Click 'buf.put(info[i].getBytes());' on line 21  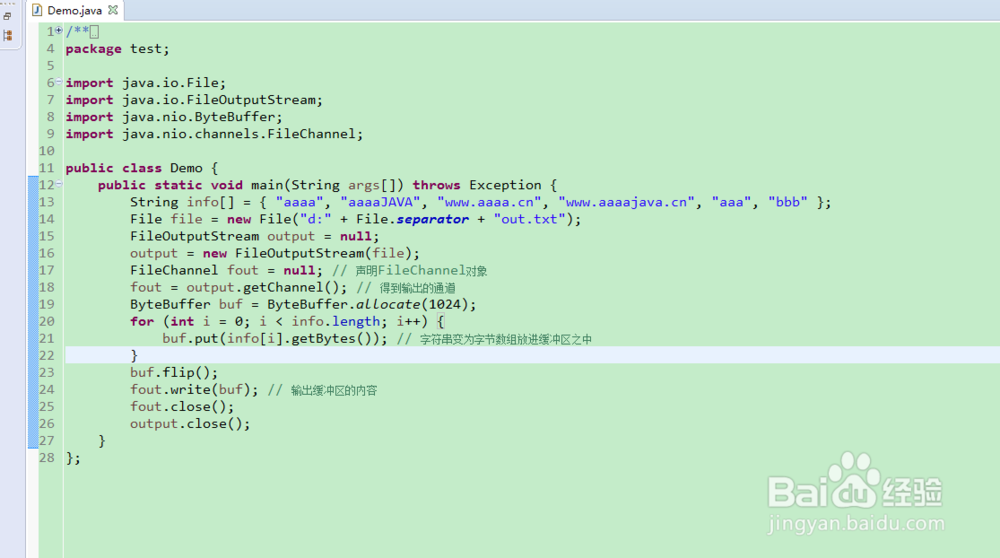coord(275,339)
